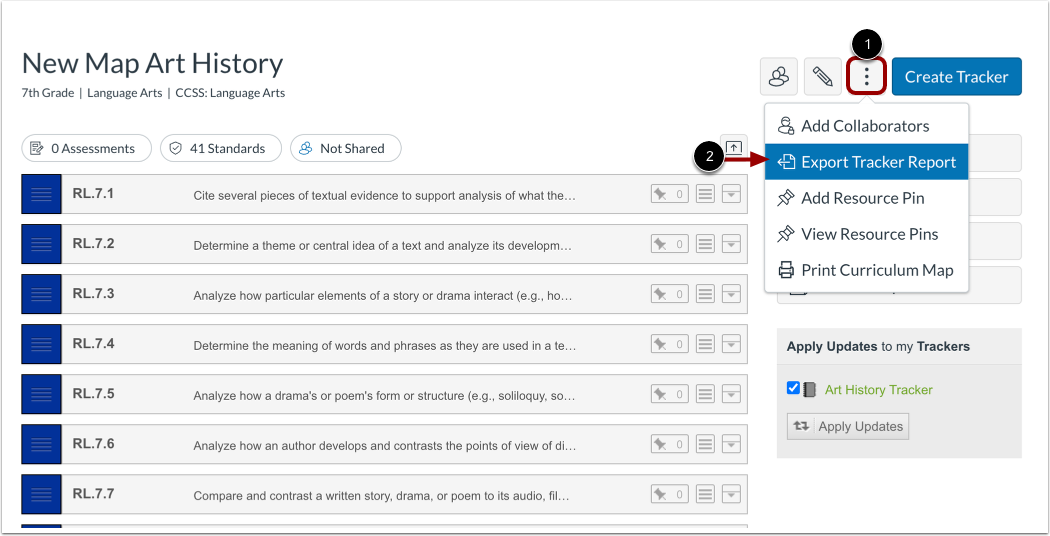This screenshot has width=1050, height=536.
Task: Click the resource pin count on RL.7.5
Action: click(670, 394)
